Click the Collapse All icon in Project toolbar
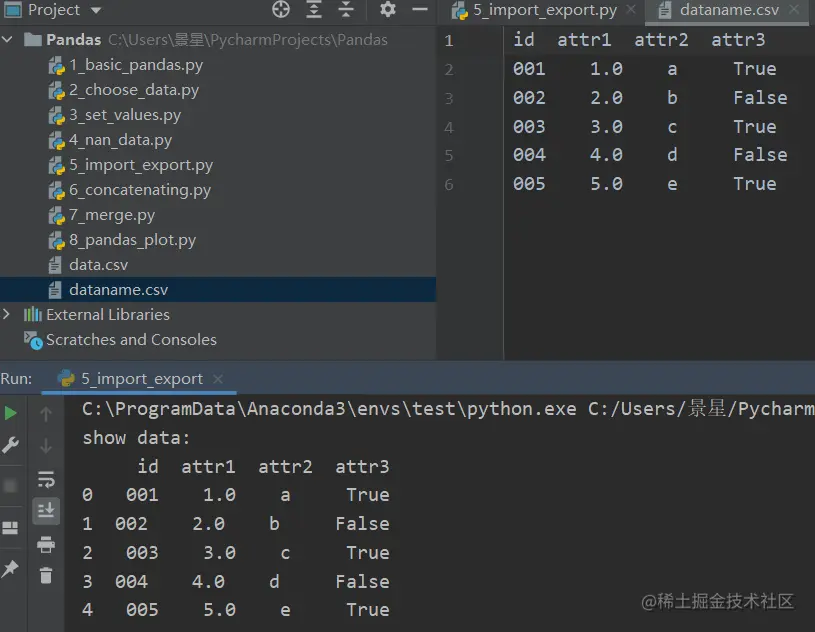Image resolution: width=815 pixels, height=632 pixels. tap(346, 9)
